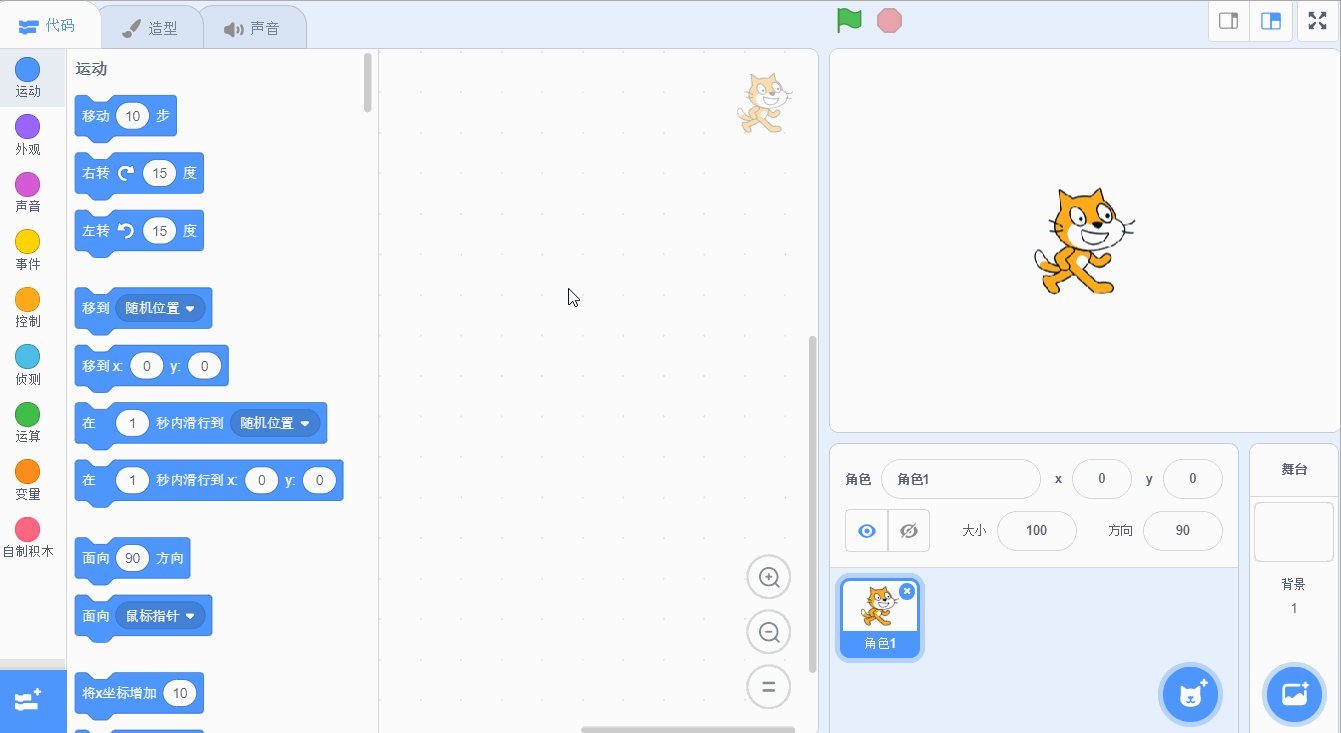The height and width of the screenshot is (733, 1341).
Task: Select the 自制积木 block category
Action: coord(28,537)
